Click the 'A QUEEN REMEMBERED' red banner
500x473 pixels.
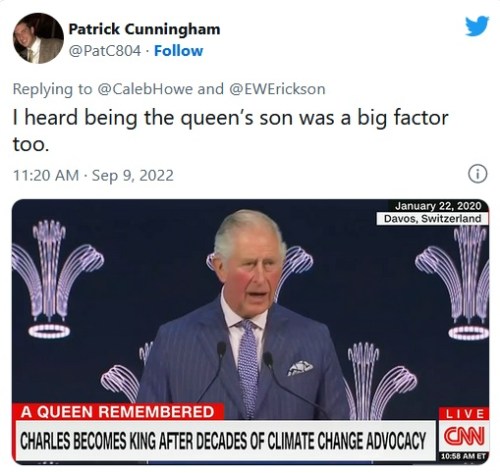point(118,412)
